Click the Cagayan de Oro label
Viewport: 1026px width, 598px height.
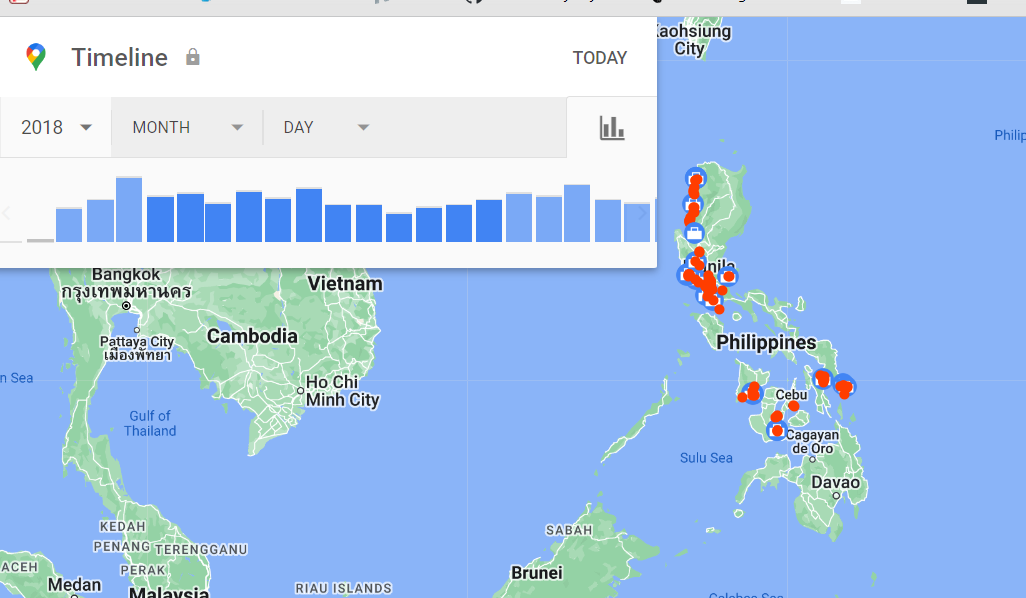pyautogui.click(x=812, y=442)
